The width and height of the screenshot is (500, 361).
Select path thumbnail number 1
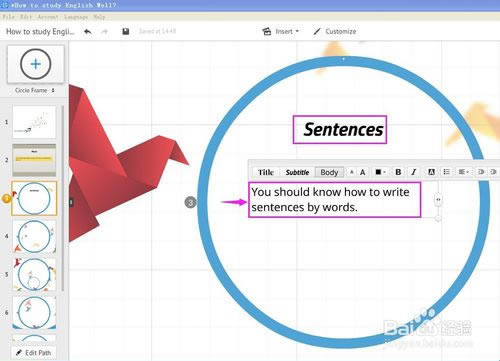coord(34,122)
